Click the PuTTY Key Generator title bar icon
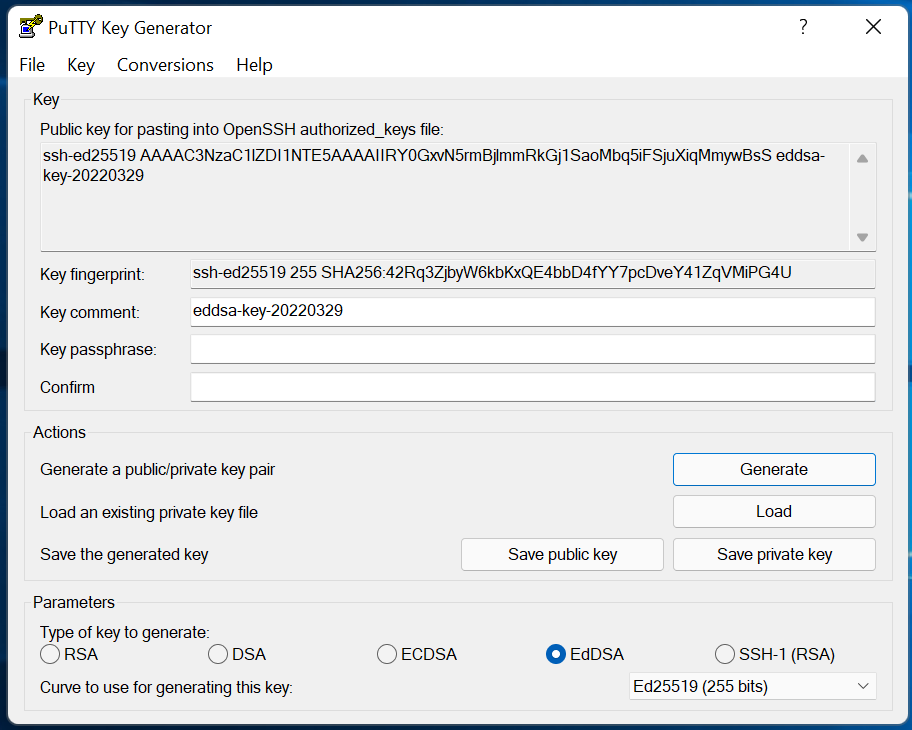 point(29,27)
